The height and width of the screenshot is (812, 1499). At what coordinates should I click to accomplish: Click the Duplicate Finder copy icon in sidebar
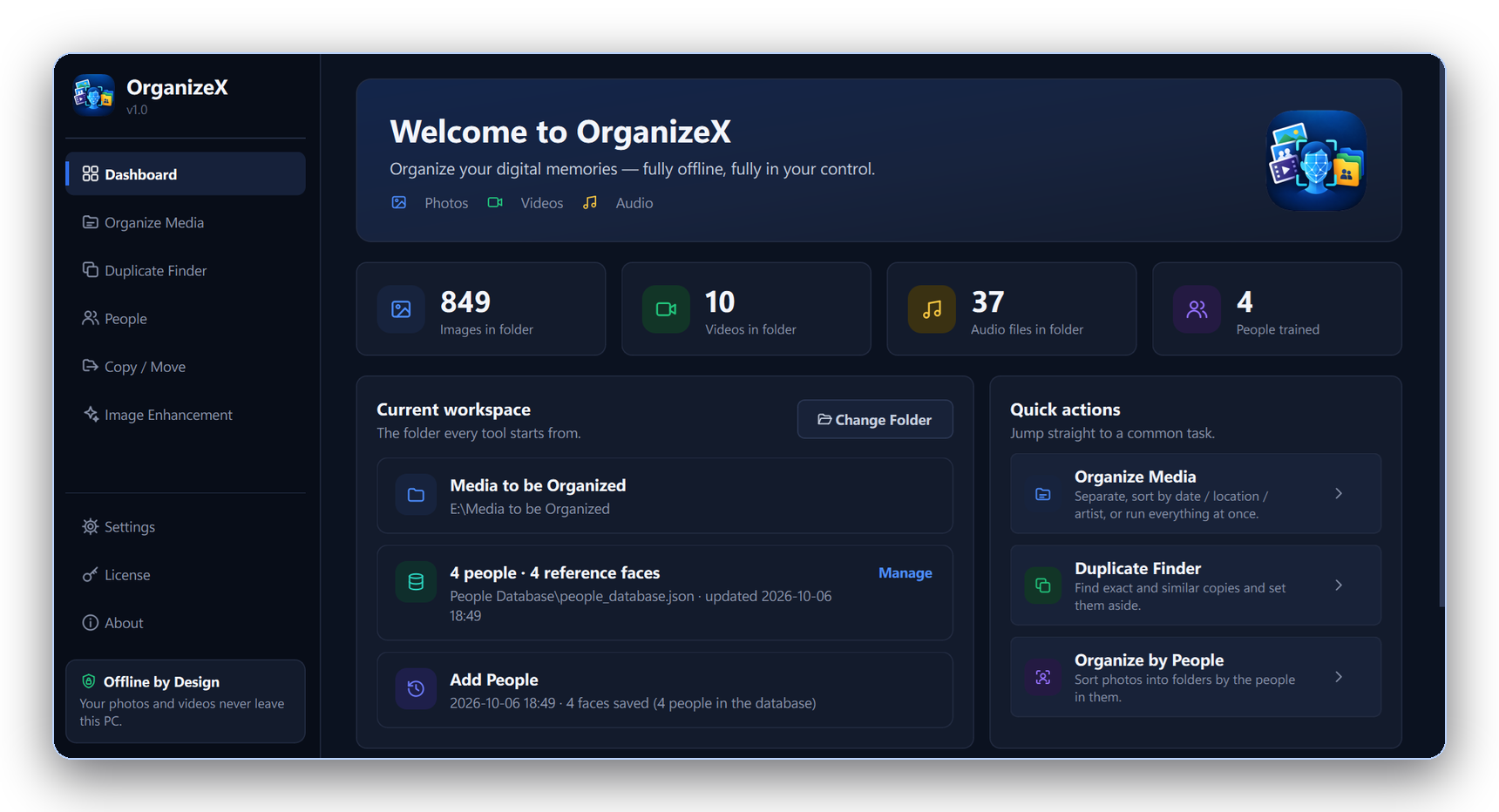[90, 269]
